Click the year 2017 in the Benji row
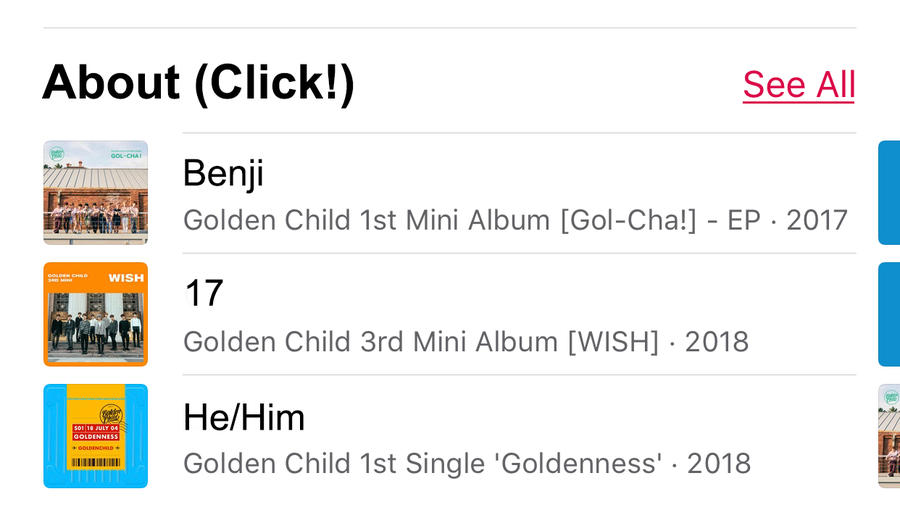The image size is (900, 523). pyautogui.click(x=816, y=219)
